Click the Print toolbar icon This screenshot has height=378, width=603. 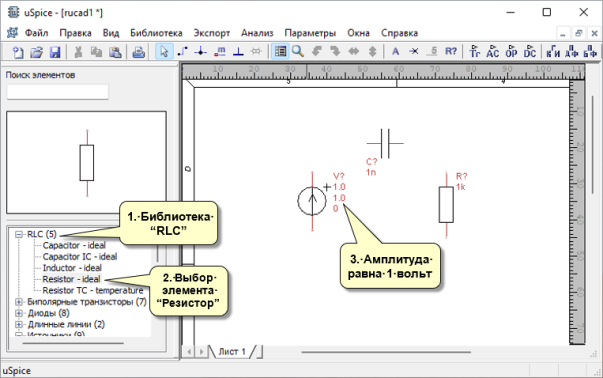(138, 52)
